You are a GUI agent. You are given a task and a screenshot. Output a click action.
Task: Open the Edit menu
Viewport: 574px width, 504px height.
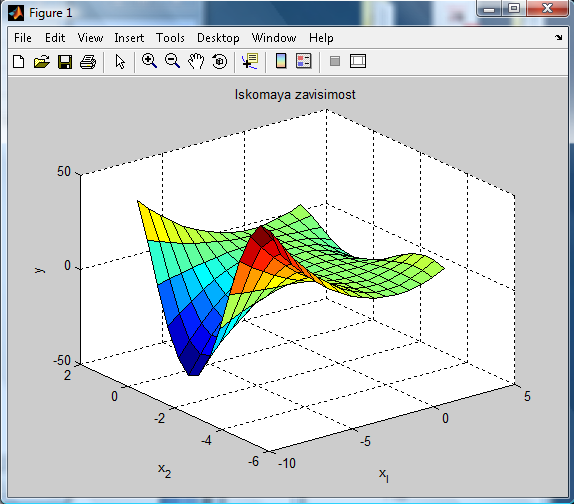point(55,38)
